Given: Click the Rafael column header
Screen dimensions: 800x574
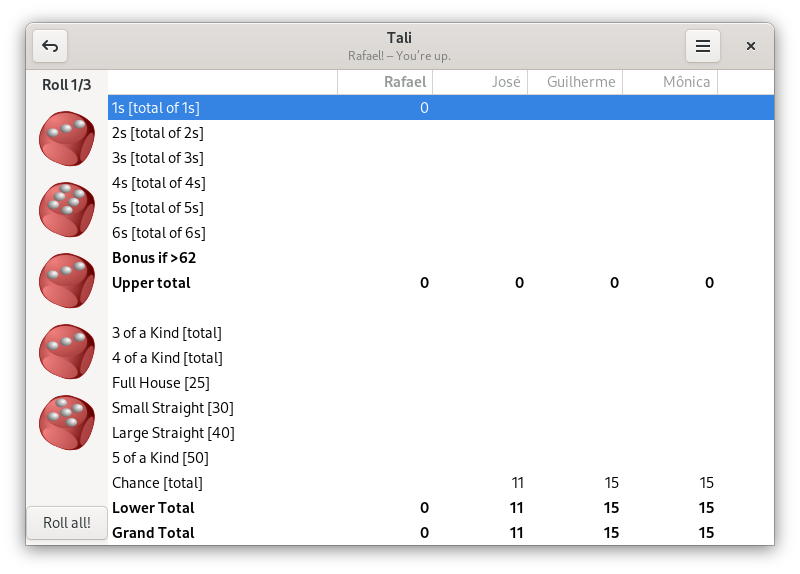Looking at the screenshot, I should pos(385,82).
